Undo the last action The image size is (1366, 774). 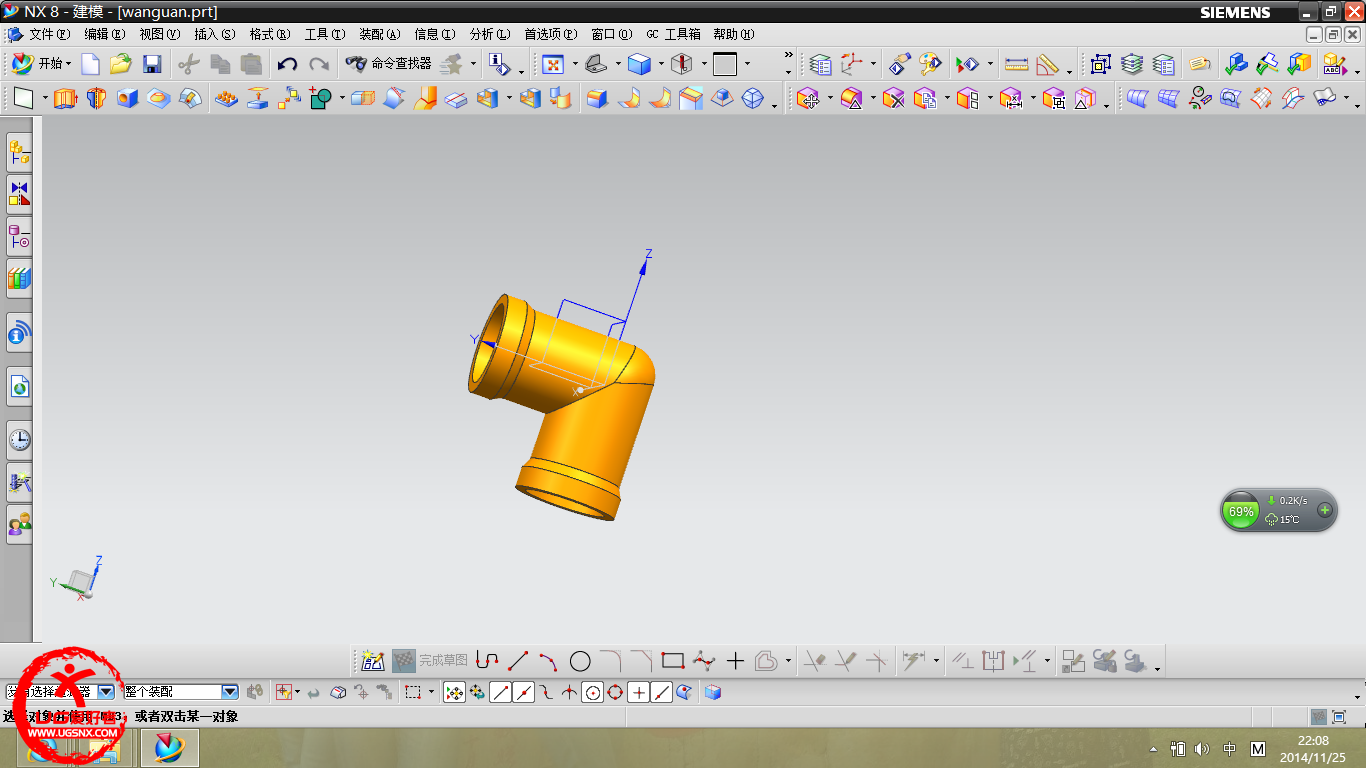coord(287,65)
